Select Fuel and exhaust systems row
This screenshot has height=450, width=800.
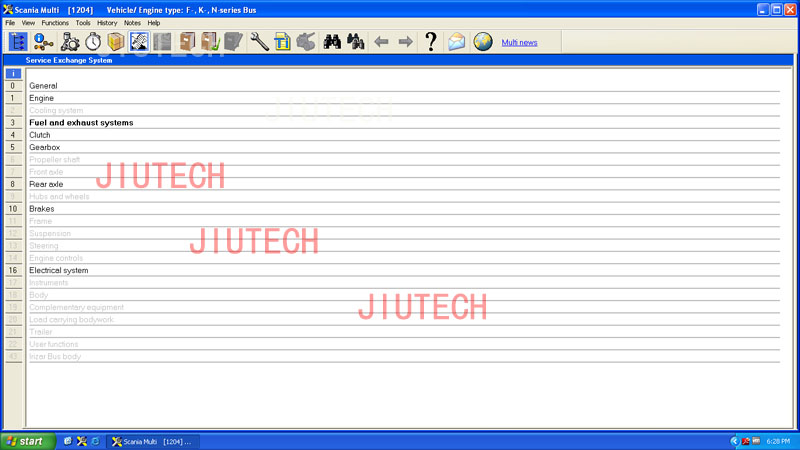click(x=404, y=122)
